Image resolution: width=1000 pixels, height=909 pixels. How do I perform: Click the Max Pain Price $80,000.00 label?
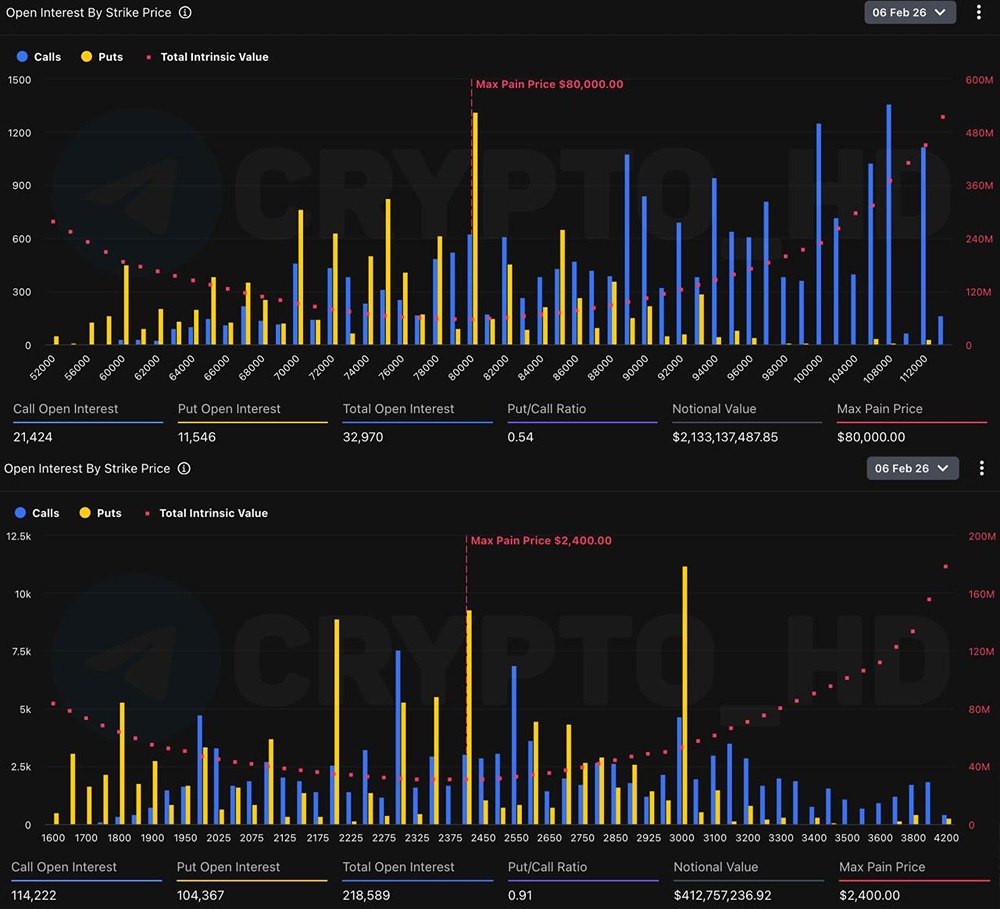pyautogui.click(x=549, y=84)
